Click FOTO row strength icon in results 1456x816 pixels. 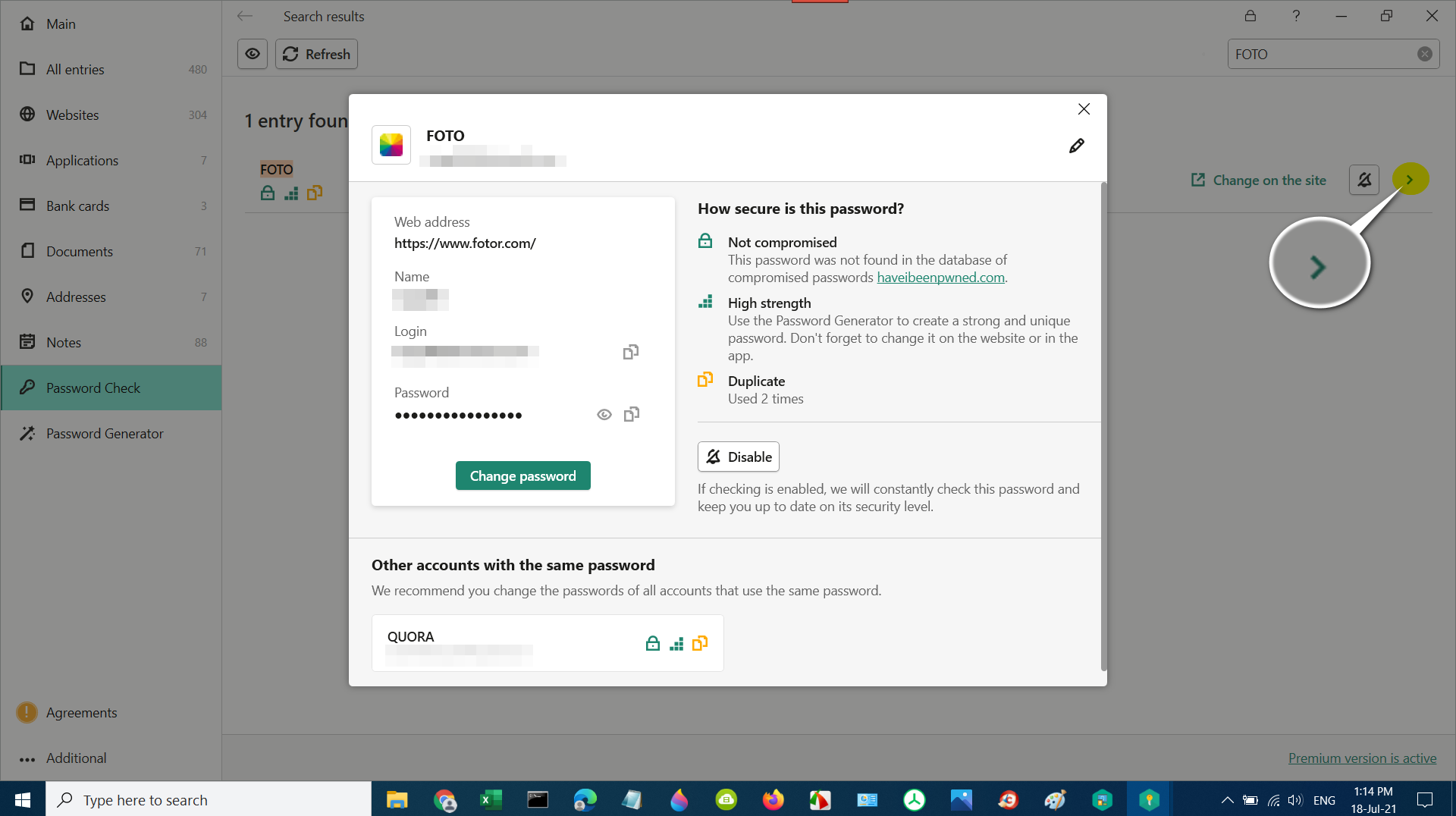[x=291, y=193]
